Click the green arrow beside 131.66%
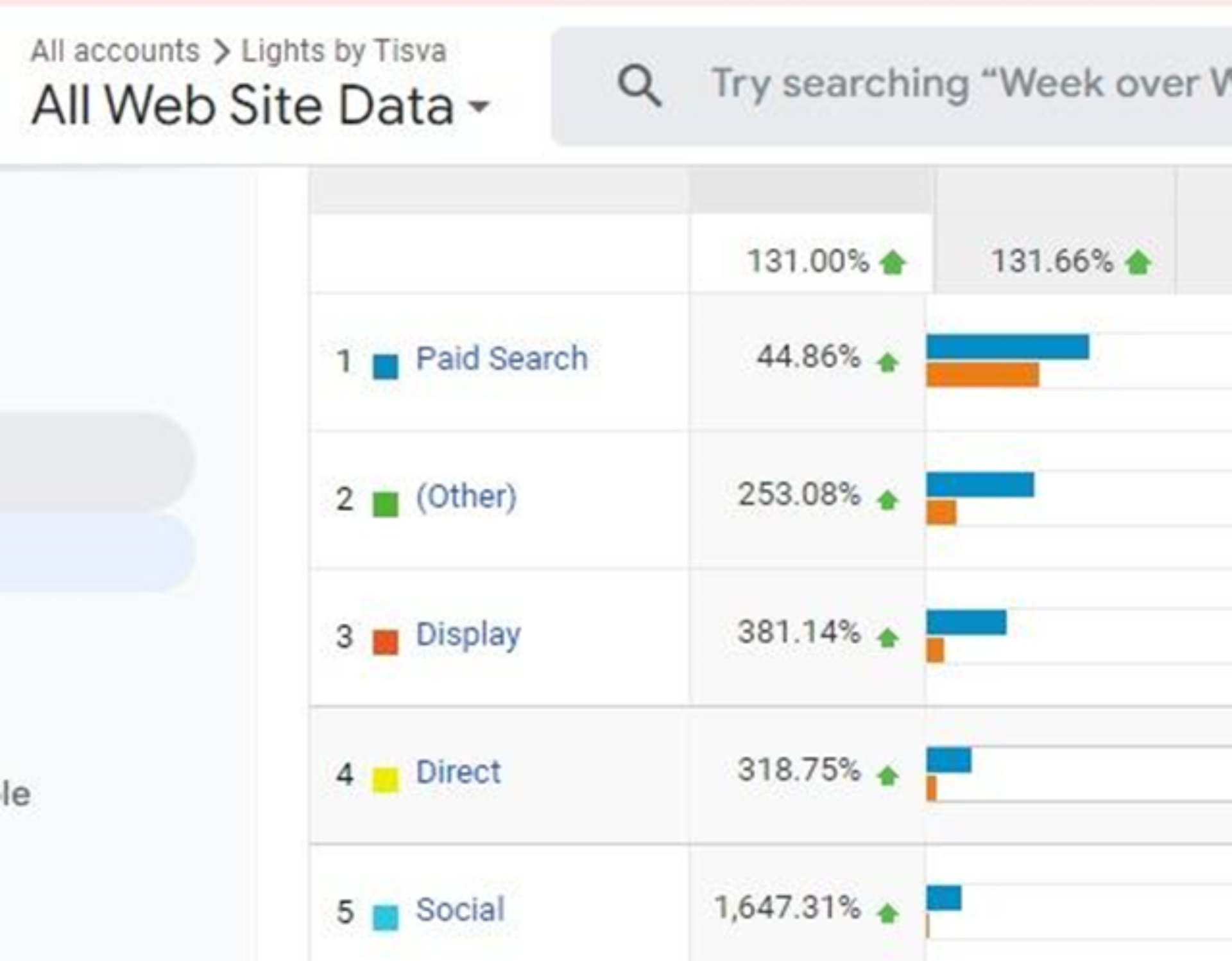Screen dimensions: 1232x961 1138,263
